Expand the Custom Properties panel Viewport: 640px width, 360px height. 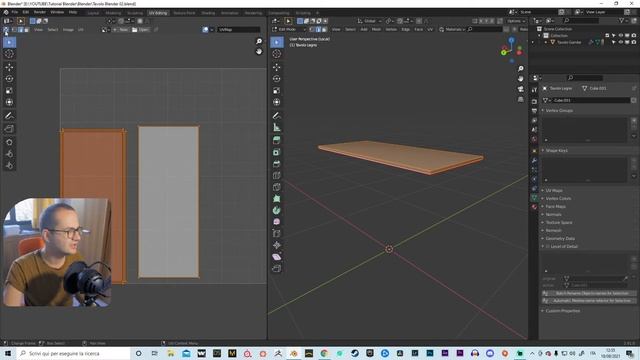tap(562, 311)
